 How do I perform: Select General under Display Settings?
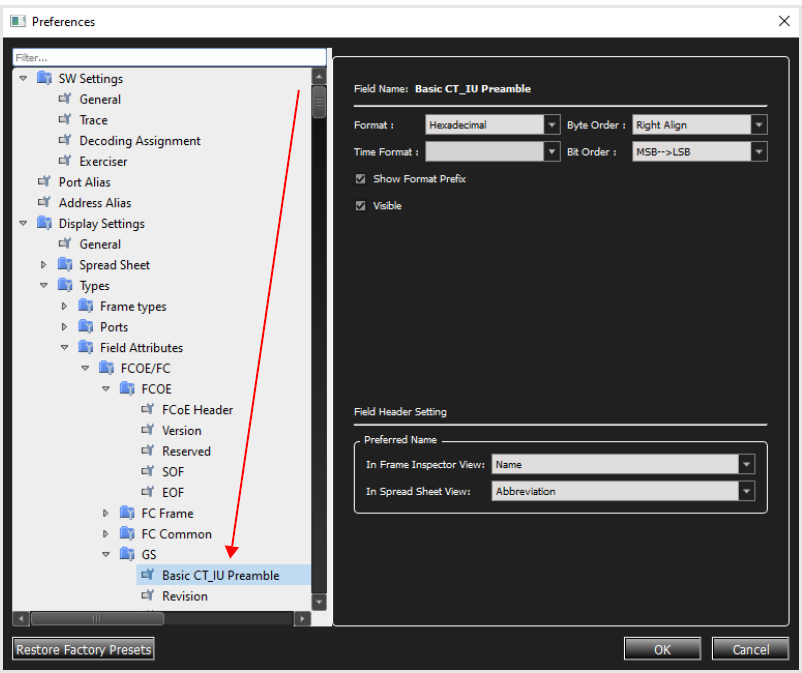point(100,244)
